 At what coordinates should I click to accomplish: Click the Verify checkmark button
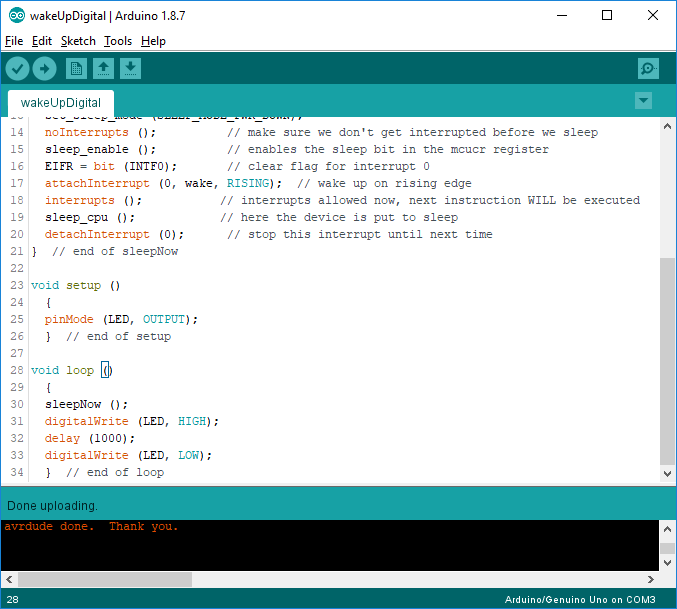(x=17, y=69)
